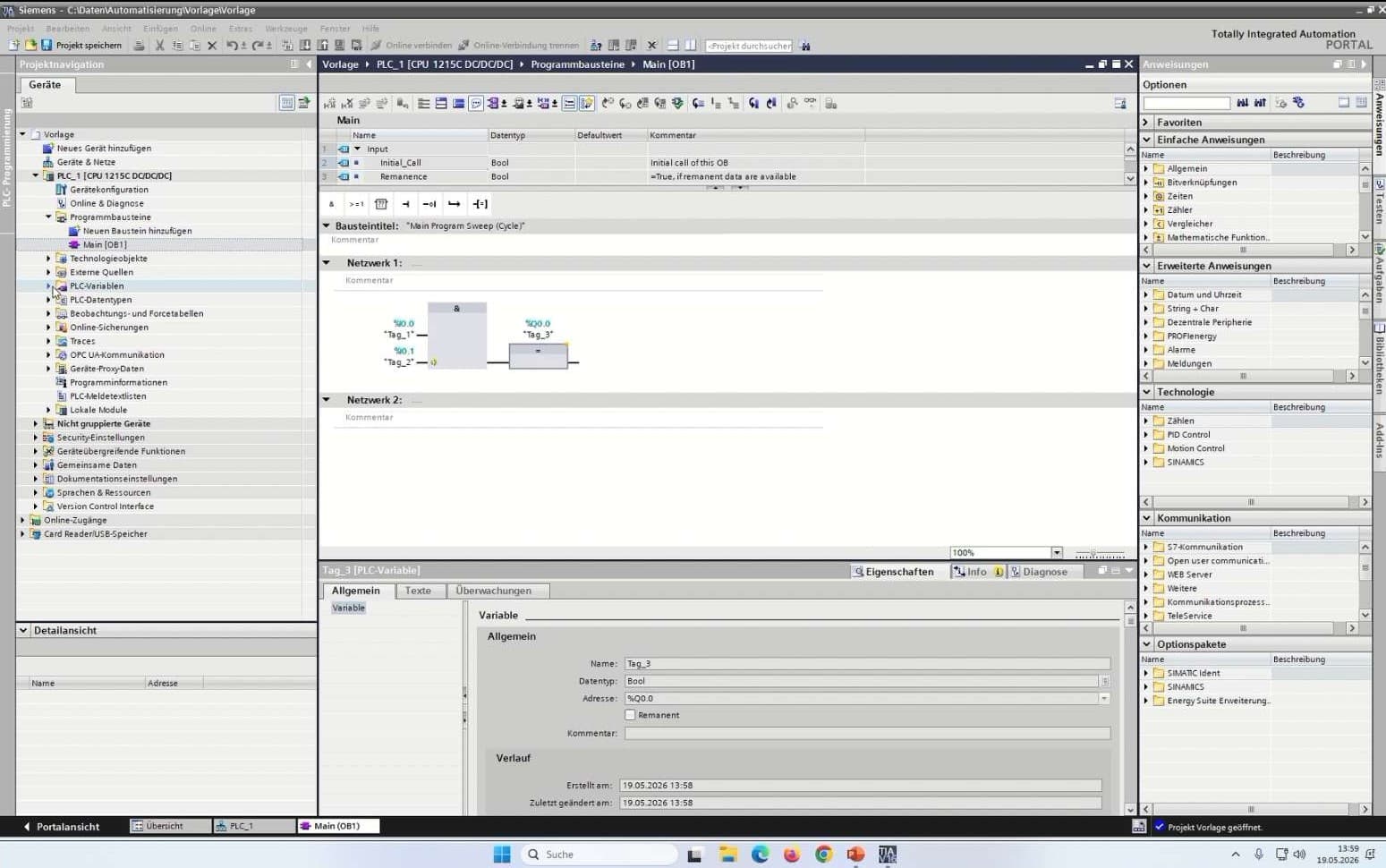The width and height of the screenshot is (1386, 868).
Task: Expand the Technologieobjekte tree node
Action: 48,259
